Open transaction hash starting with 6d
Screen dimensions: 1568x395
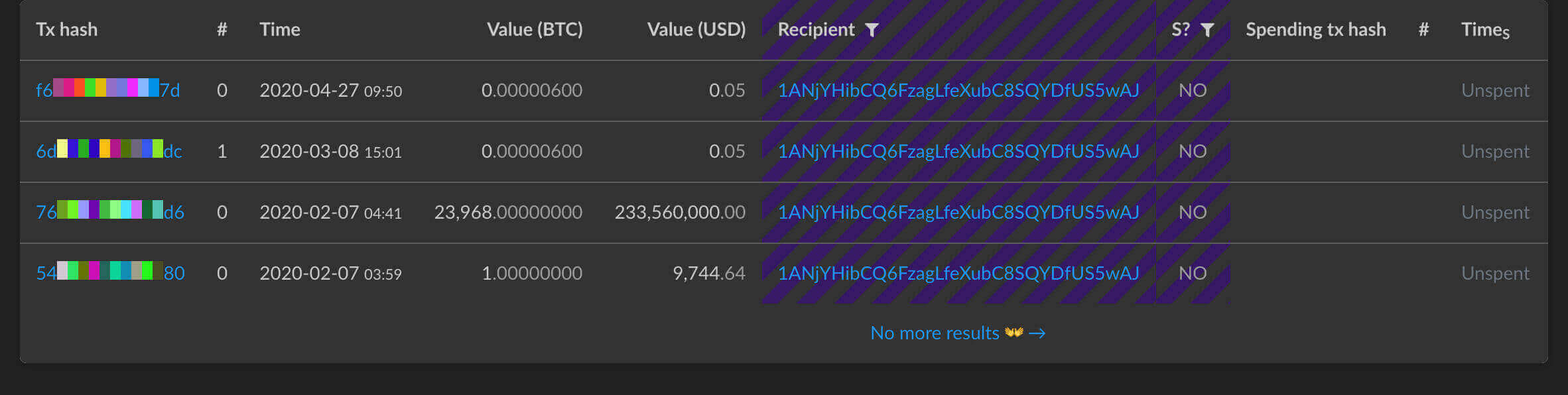[x=109, y=150]
